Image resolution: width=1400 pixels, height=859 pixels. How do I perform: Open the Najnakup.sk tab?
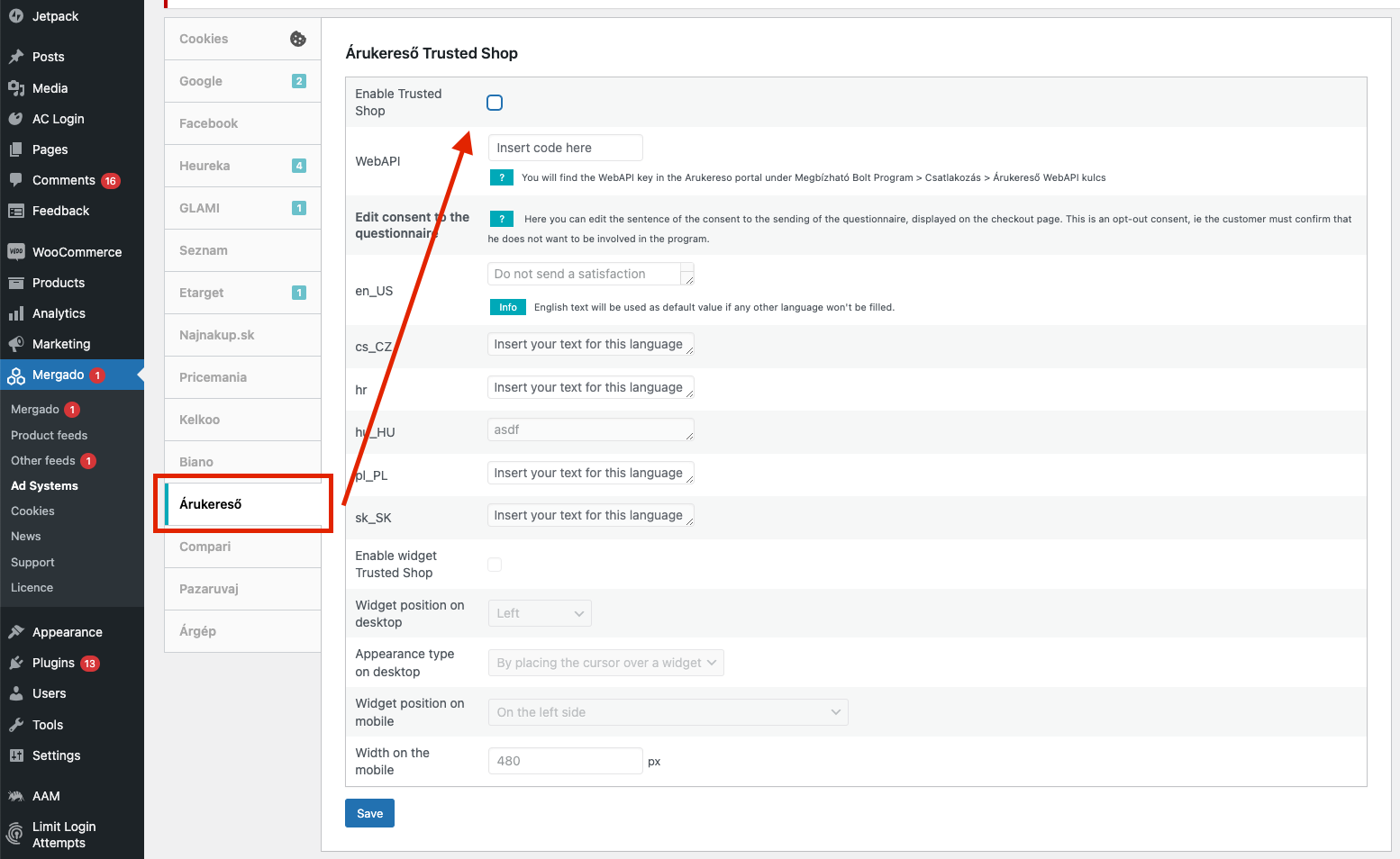(x=243, y=335)
